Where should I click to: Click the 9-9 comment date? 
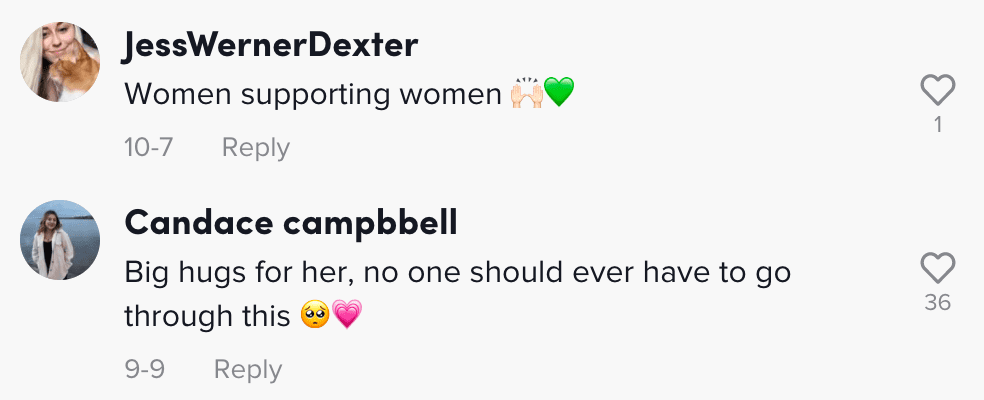144,369
